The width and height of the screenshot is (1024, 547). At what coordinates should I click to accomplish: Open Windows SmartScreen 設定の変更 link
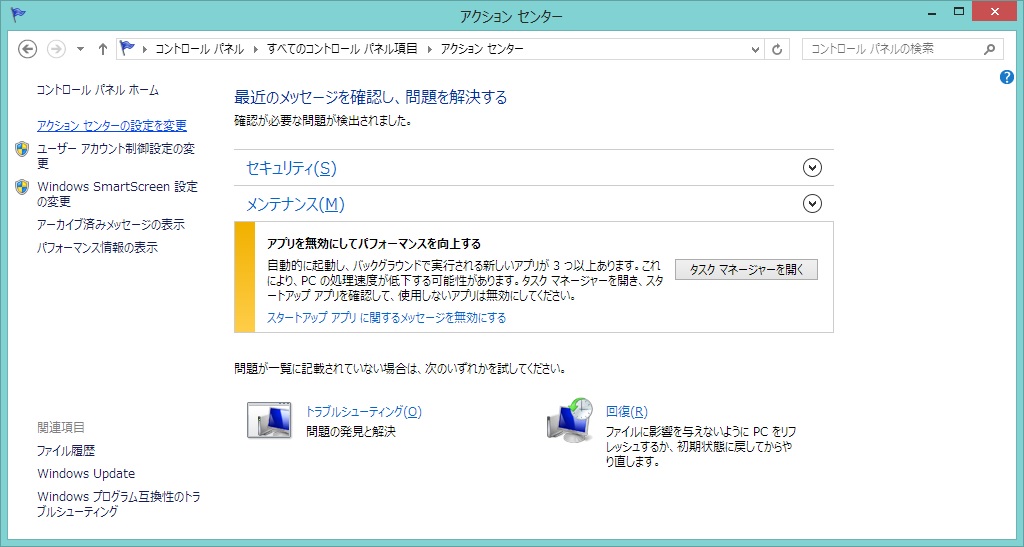point(117,194)
